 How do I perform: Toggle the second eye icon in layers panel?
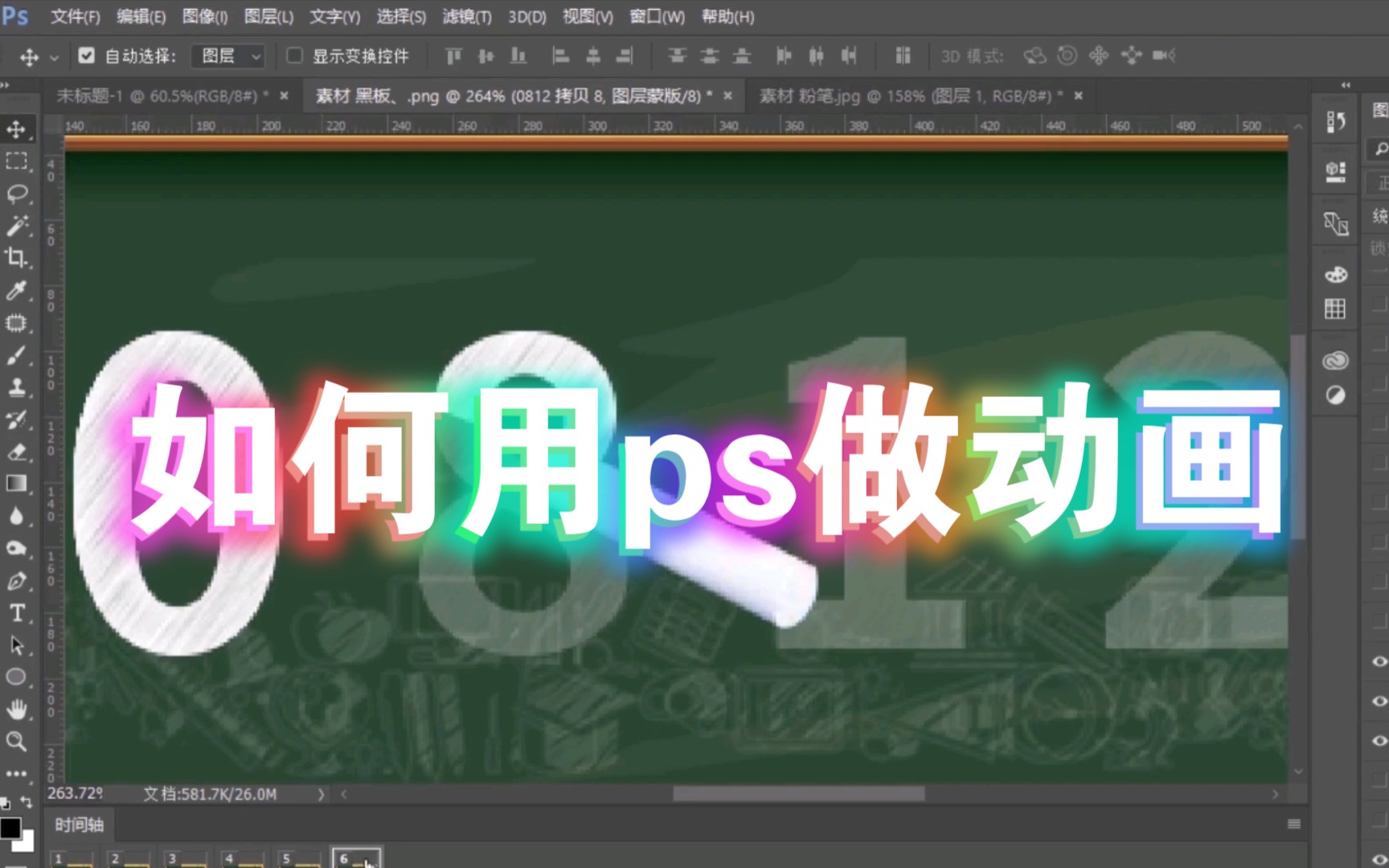click(x=1379, y=702)
